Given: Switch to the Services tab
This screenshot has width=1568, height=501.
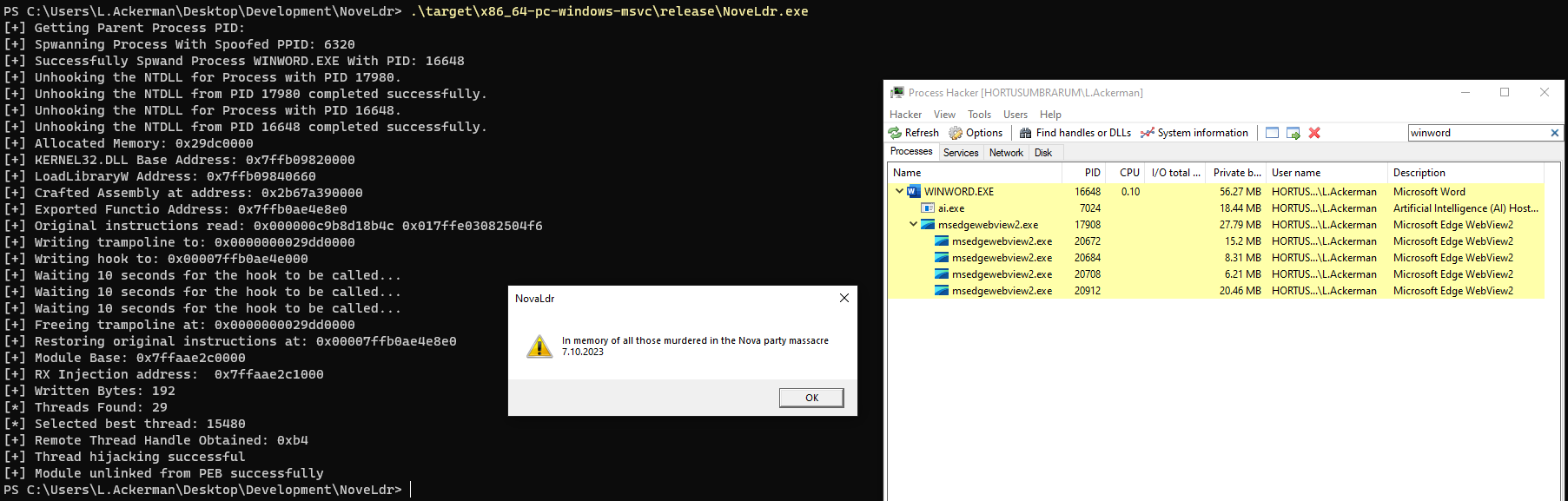Looking at the screenshot, I should [961, 153].
